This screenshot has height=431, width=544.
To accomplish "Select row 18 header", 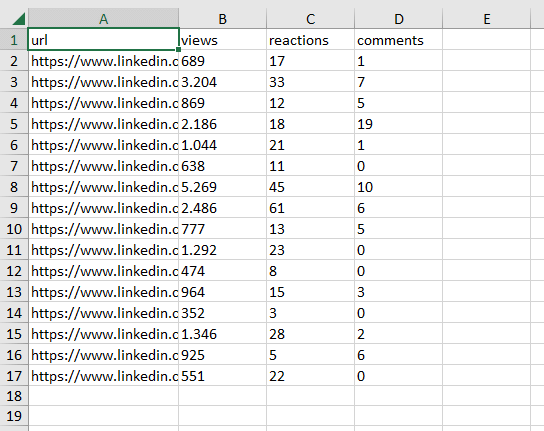I will click(x=14, y=396).
